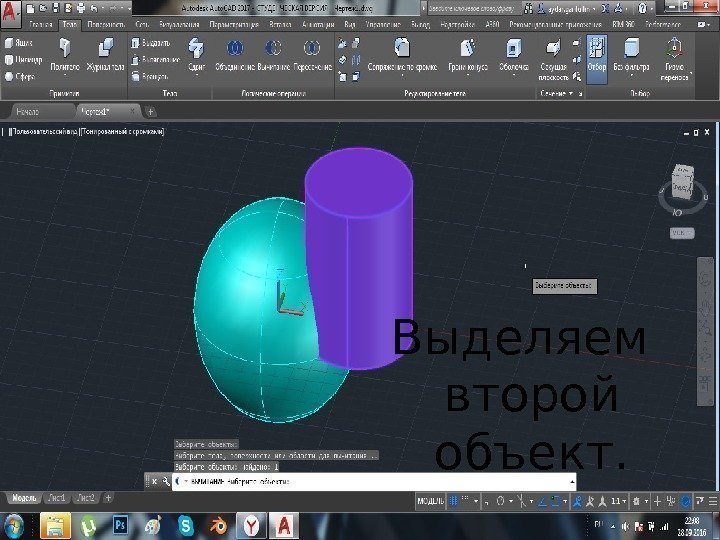The height and width of the screenshot is (540, 720).
Task: Print the drawing using the plotter icon
Action: coord(81,8)
